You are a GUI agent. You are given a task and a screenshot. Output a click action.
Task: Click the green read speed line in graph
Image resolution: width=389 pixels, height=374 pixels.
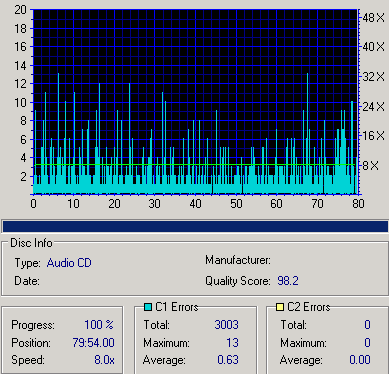pos(195,164)
